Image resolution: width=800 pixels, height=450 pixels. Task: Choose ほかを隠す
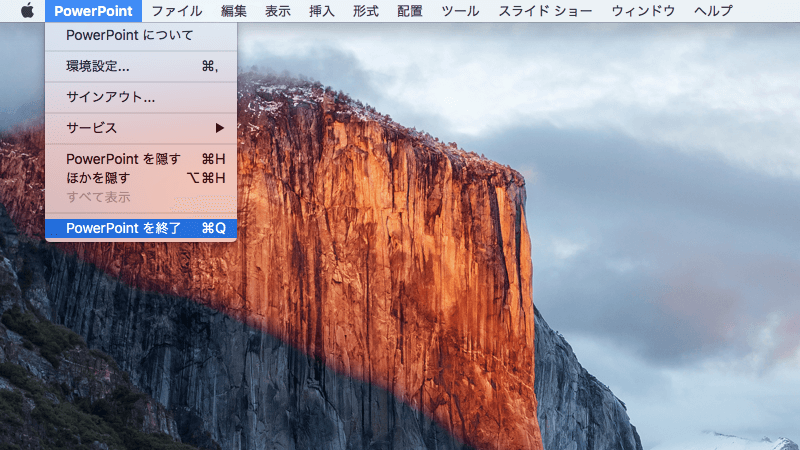(x=141, y=178)
